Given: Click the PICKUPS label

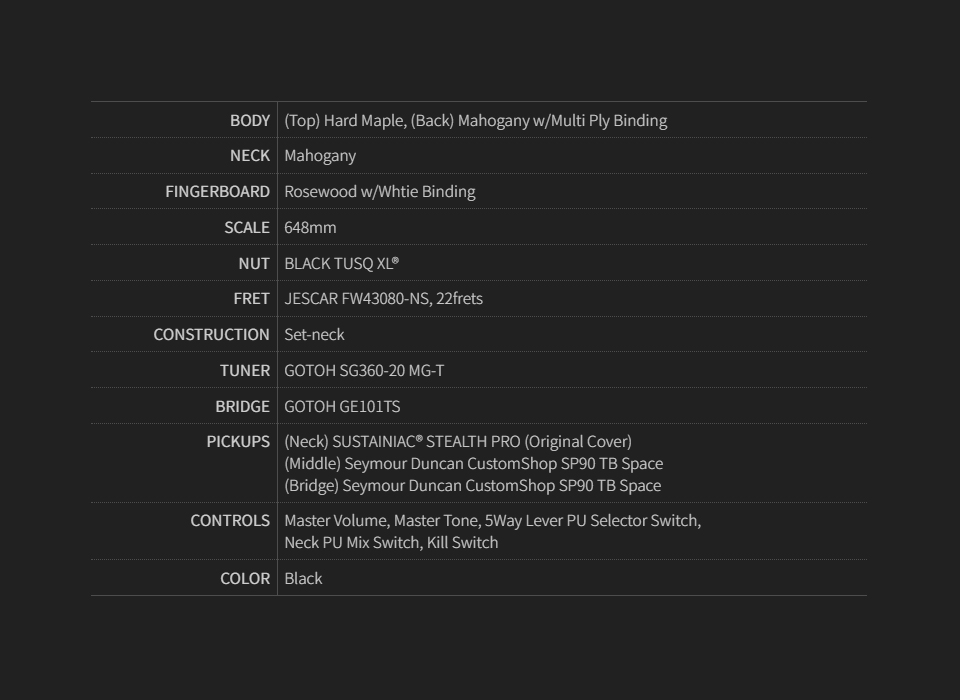Looking at the screenshot, I should point(238,441).
